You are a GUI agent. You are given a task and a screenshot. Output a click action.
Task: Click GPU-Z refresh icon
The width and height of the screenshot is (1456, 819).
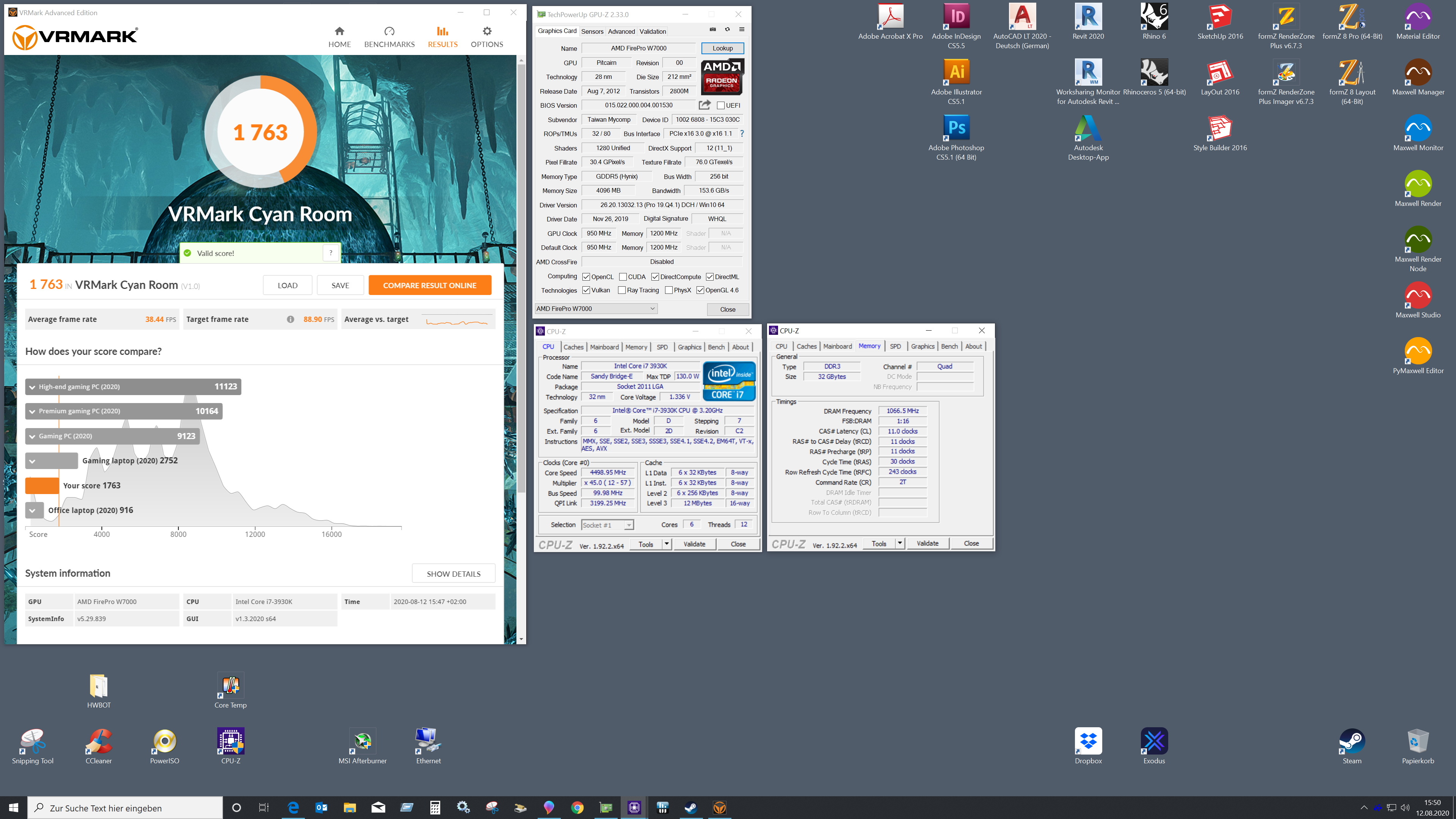click(728, 30)
